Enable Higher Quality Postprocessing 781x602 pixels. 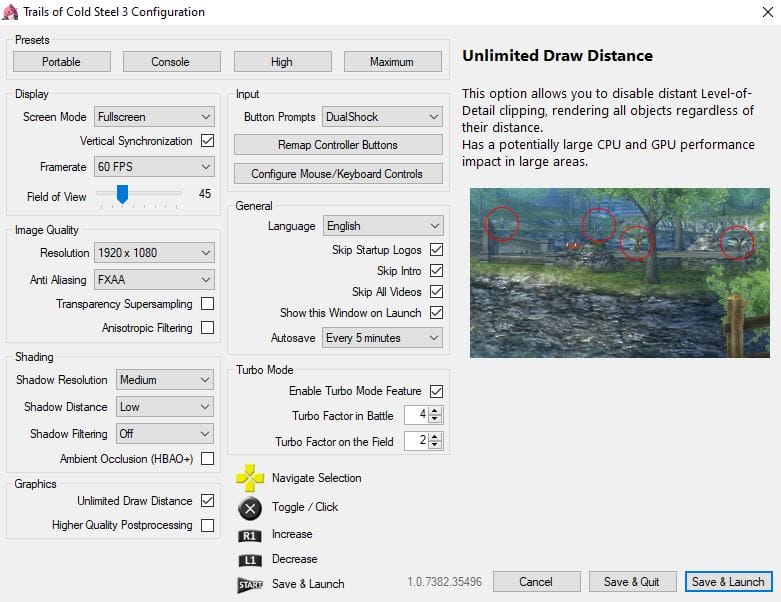208,525
